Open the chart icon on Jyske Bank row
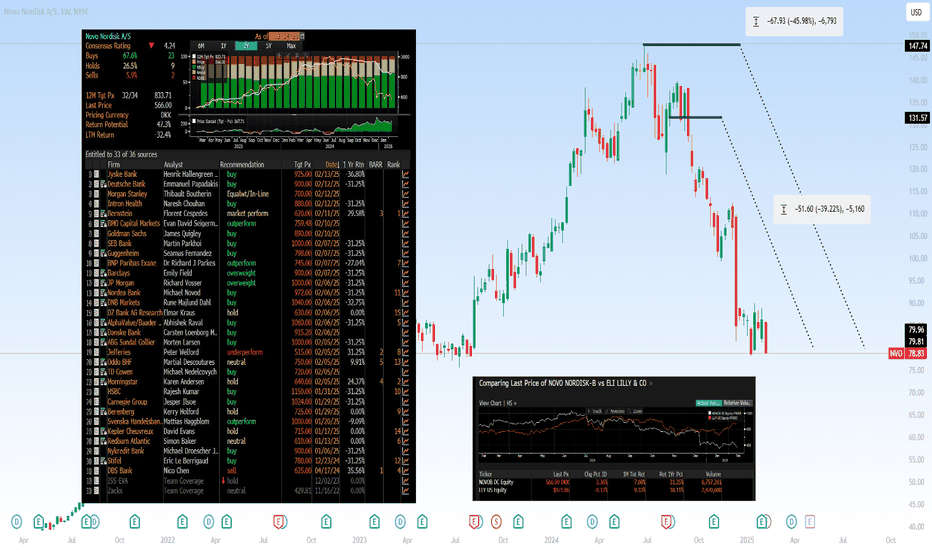932x550 pixels. 405,174
